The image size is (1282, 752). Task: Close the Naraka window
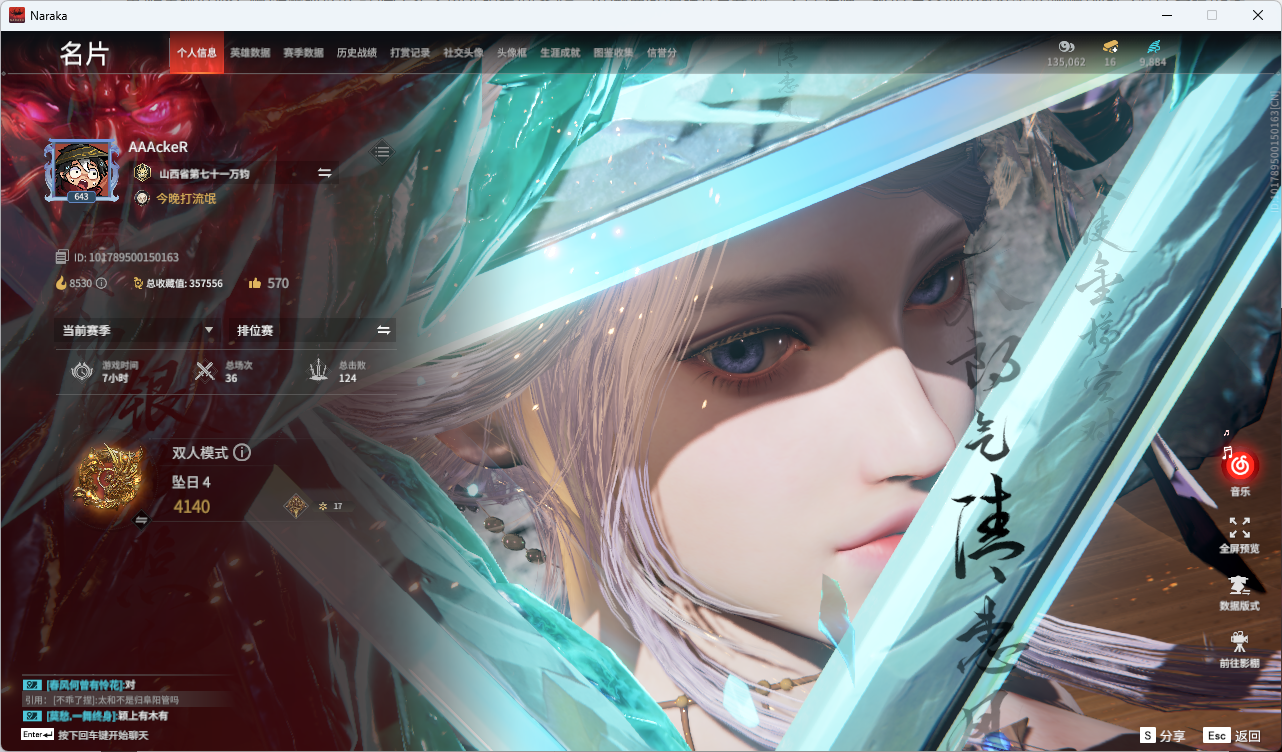(1258, 15)
